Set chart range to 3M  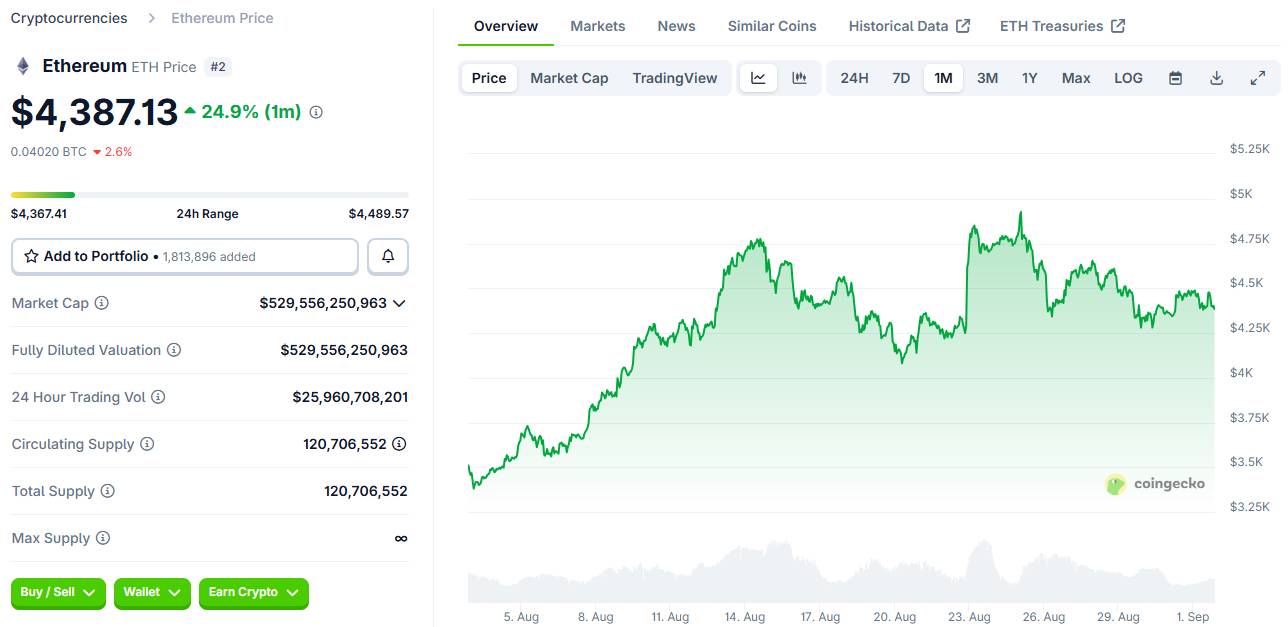(987, 78)
